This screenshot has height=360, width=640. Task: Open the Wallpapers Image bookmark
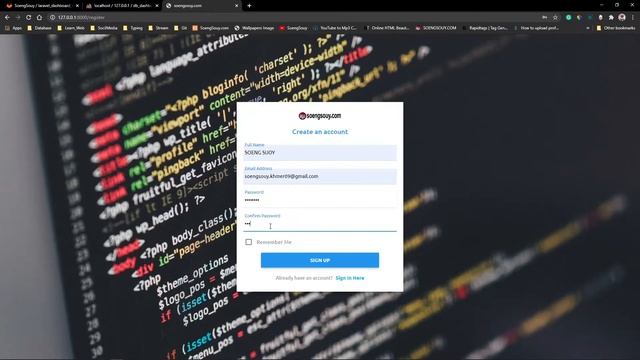pos(254,28)
